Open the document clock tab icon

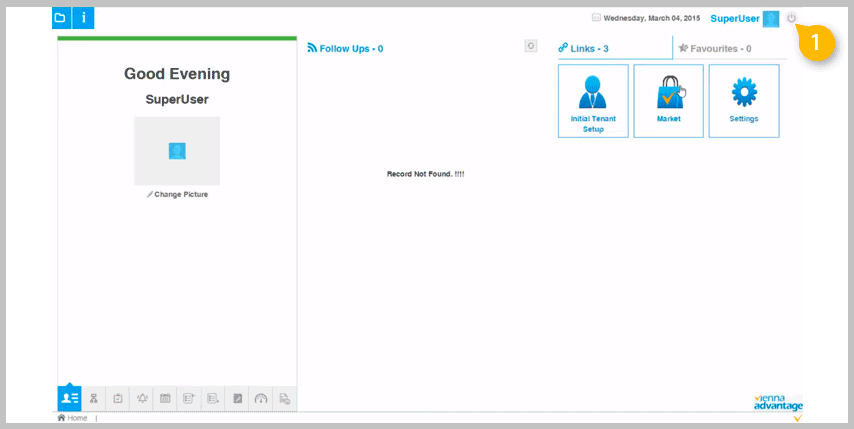[x=284, y=399]
